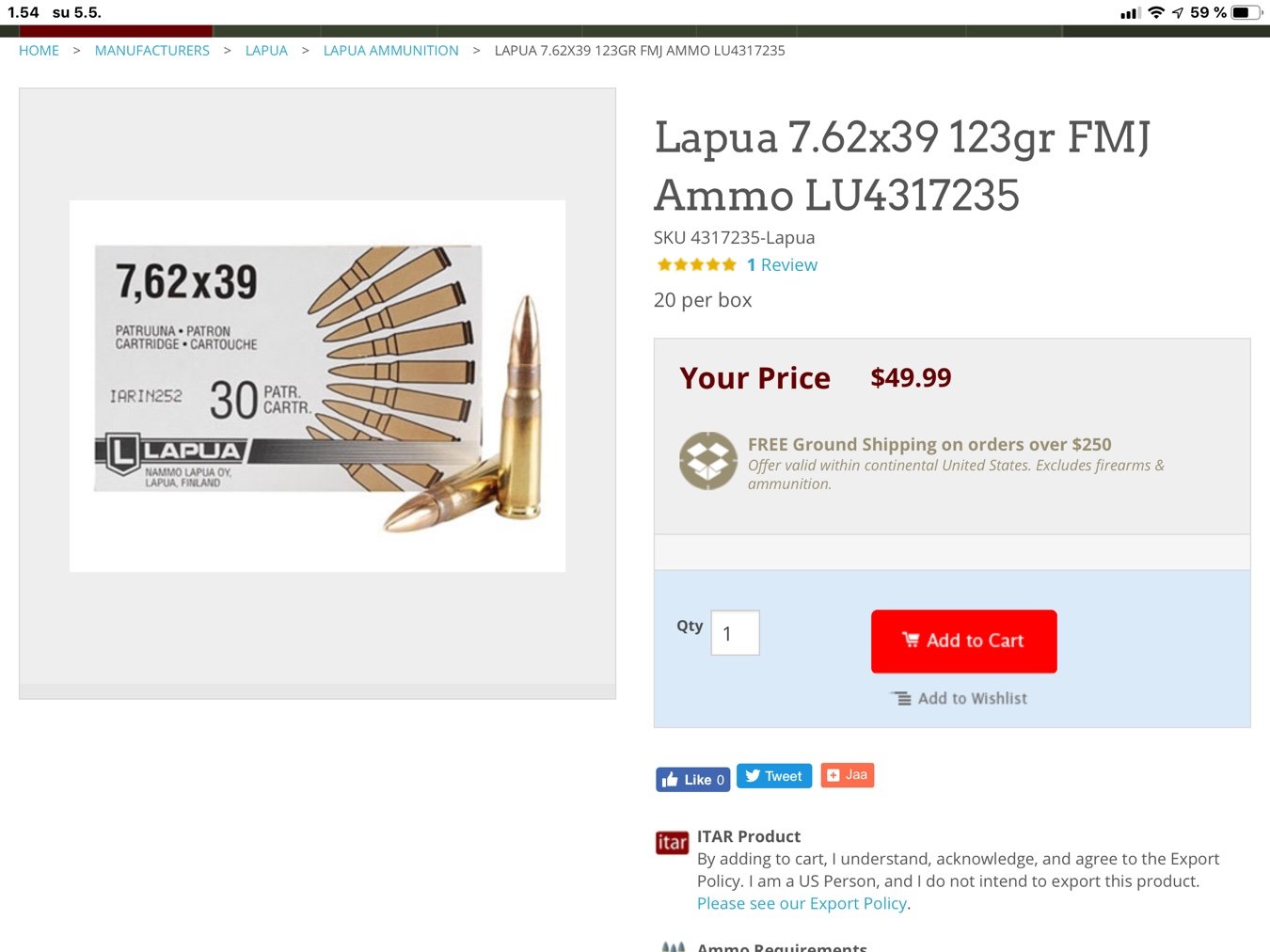1270x952 pixels.
Task: Open the Lapua ammo box product image
Action: 317,386
